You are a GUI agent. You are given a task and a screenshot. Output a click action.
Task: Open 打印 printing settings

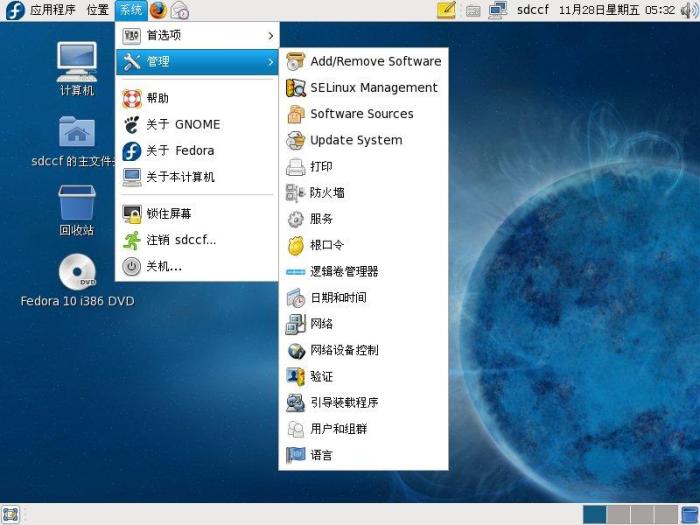[363, 167]
